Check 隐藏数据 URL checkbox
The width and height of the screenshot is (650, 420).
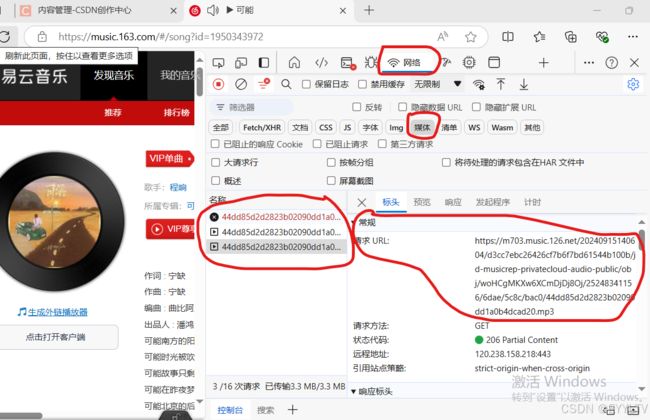(x=402, y=107)
